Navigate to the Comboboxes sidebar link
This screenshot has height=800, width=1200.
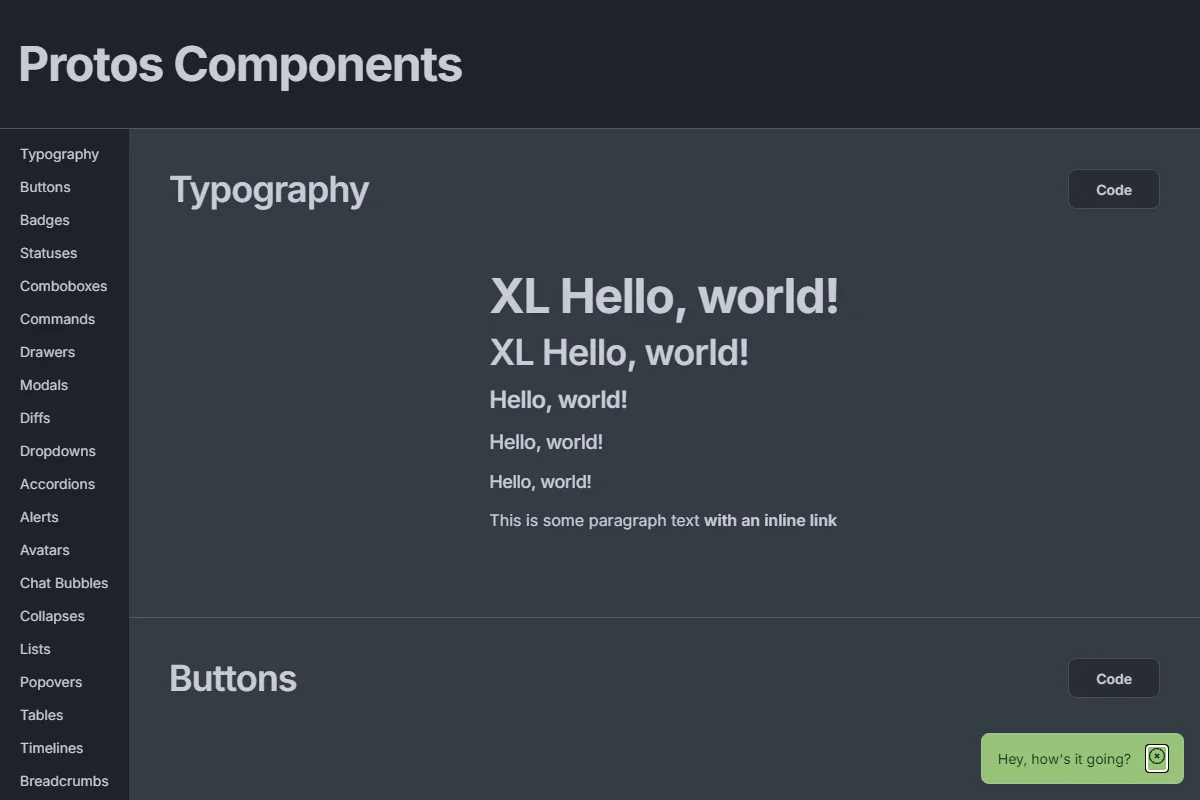click(x=63, y=286)
